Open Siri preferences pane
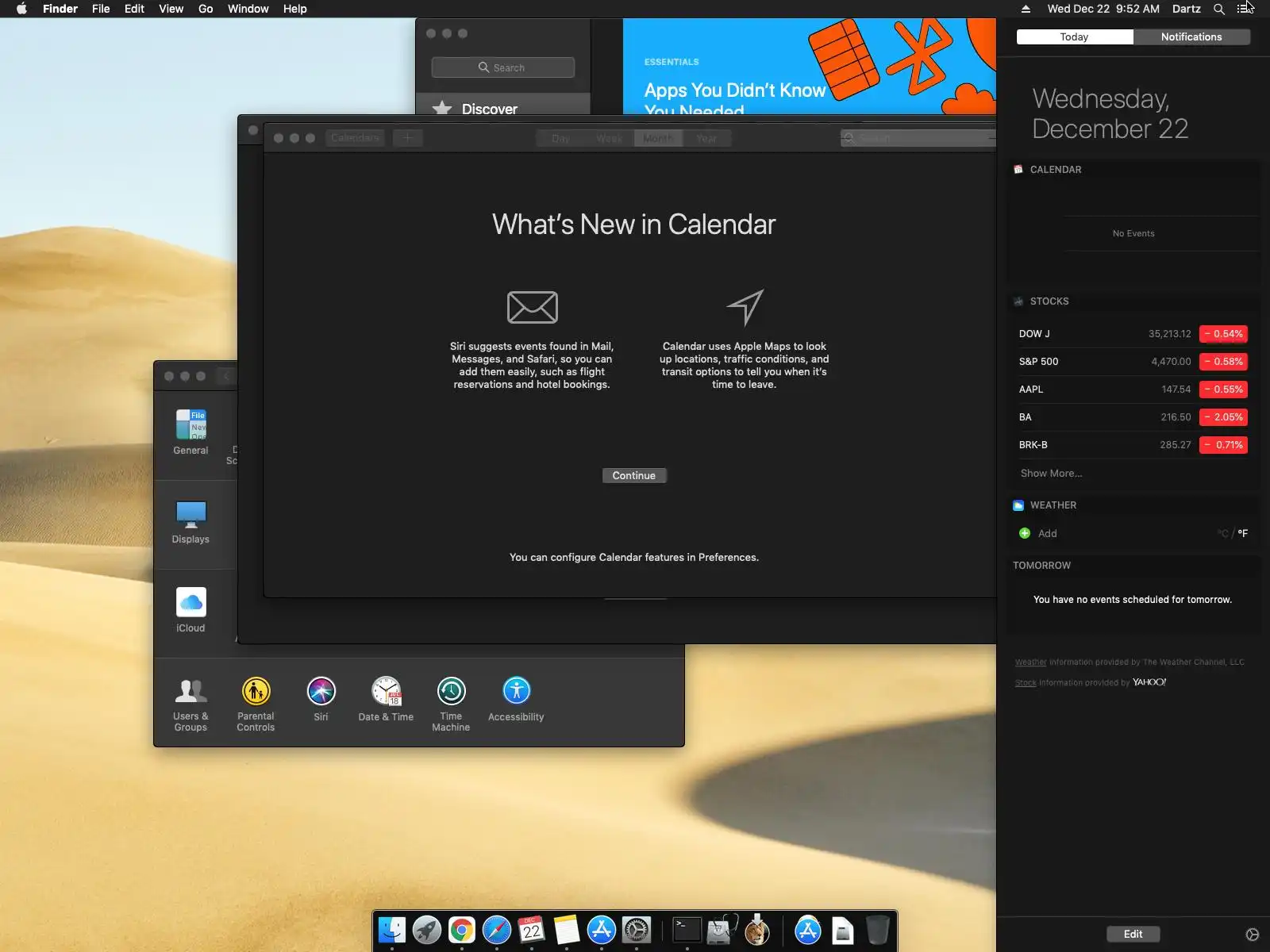This screenshot has height=952, width=1270. pos(321,700)
